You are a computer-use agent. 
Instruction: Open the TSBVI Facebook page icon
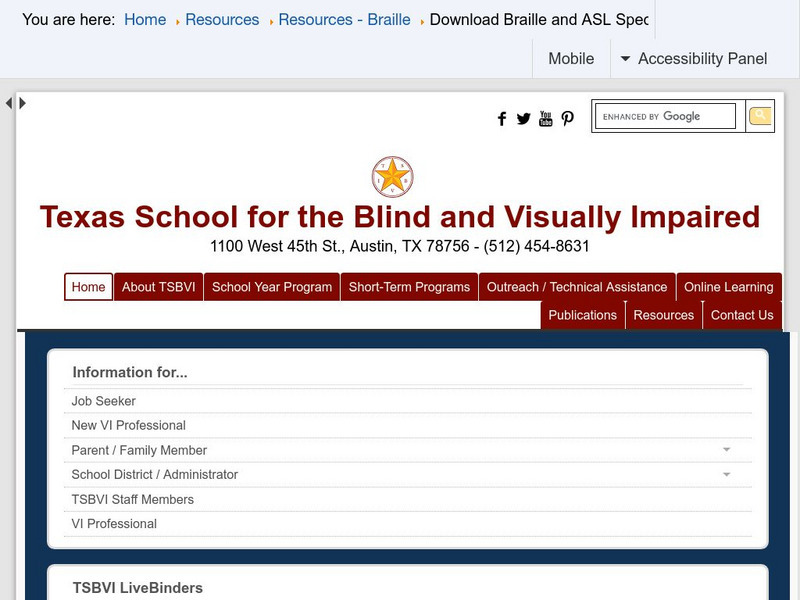[502, 119]
